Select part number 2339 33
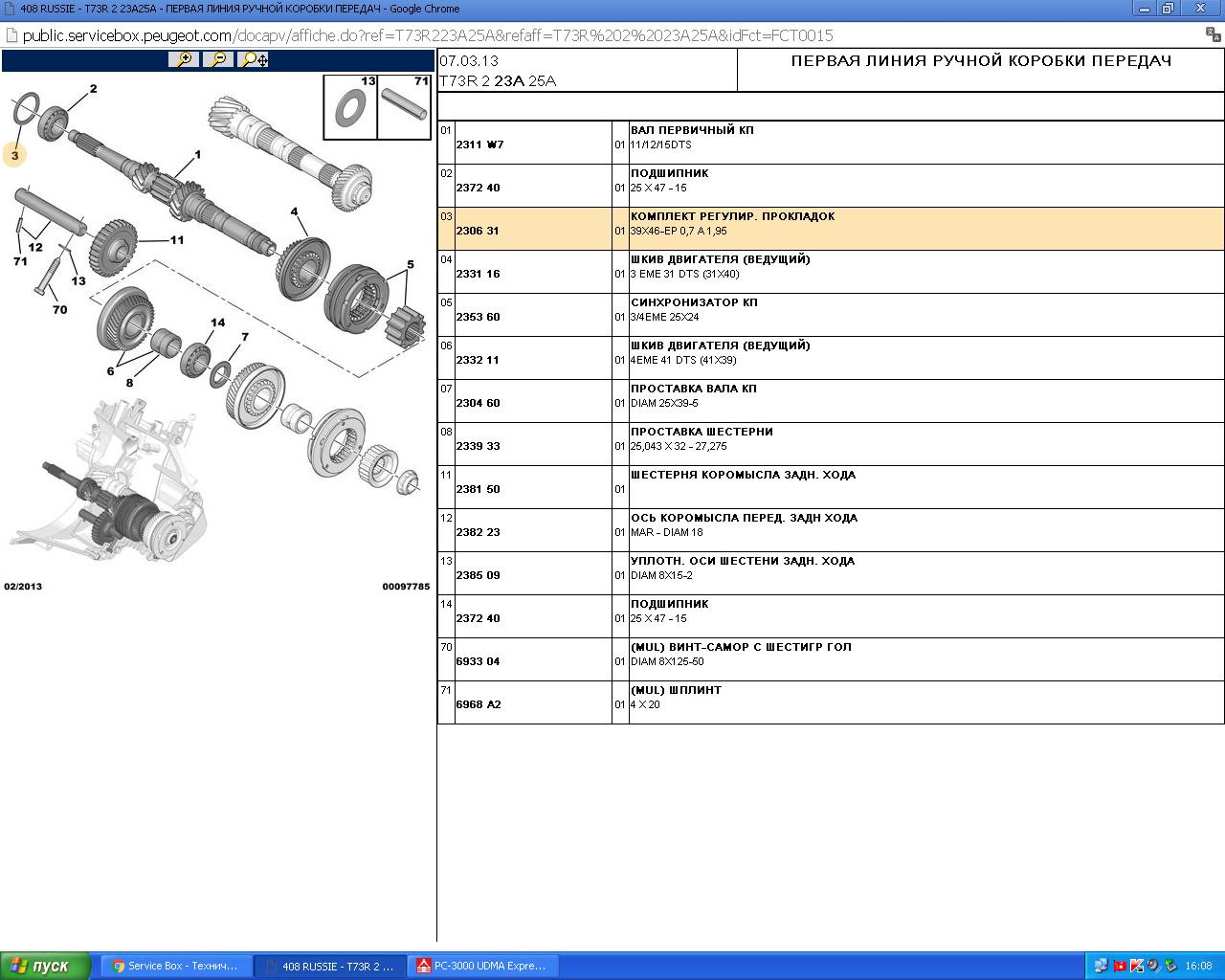 point(478,446)
